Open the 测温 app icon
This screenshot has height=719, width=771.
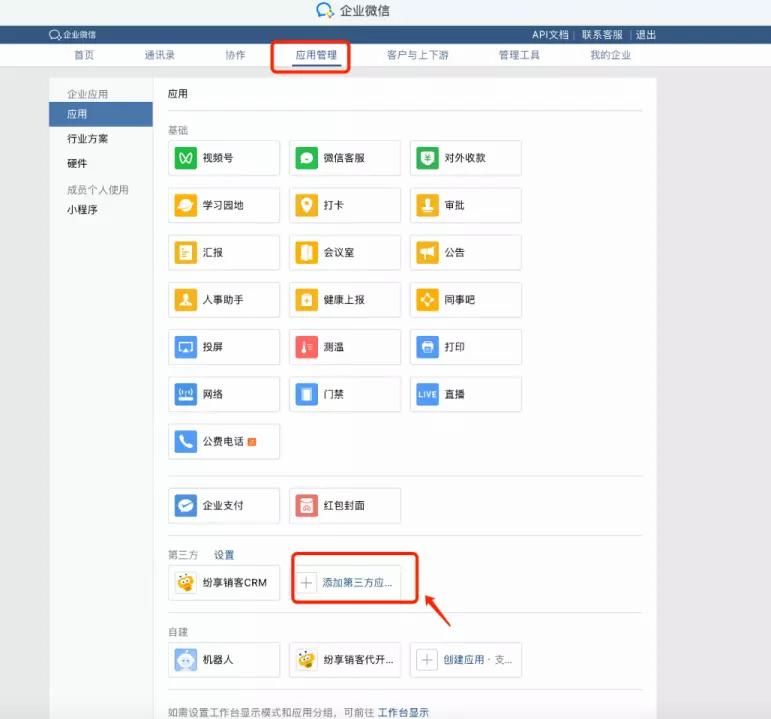(306, 347)
